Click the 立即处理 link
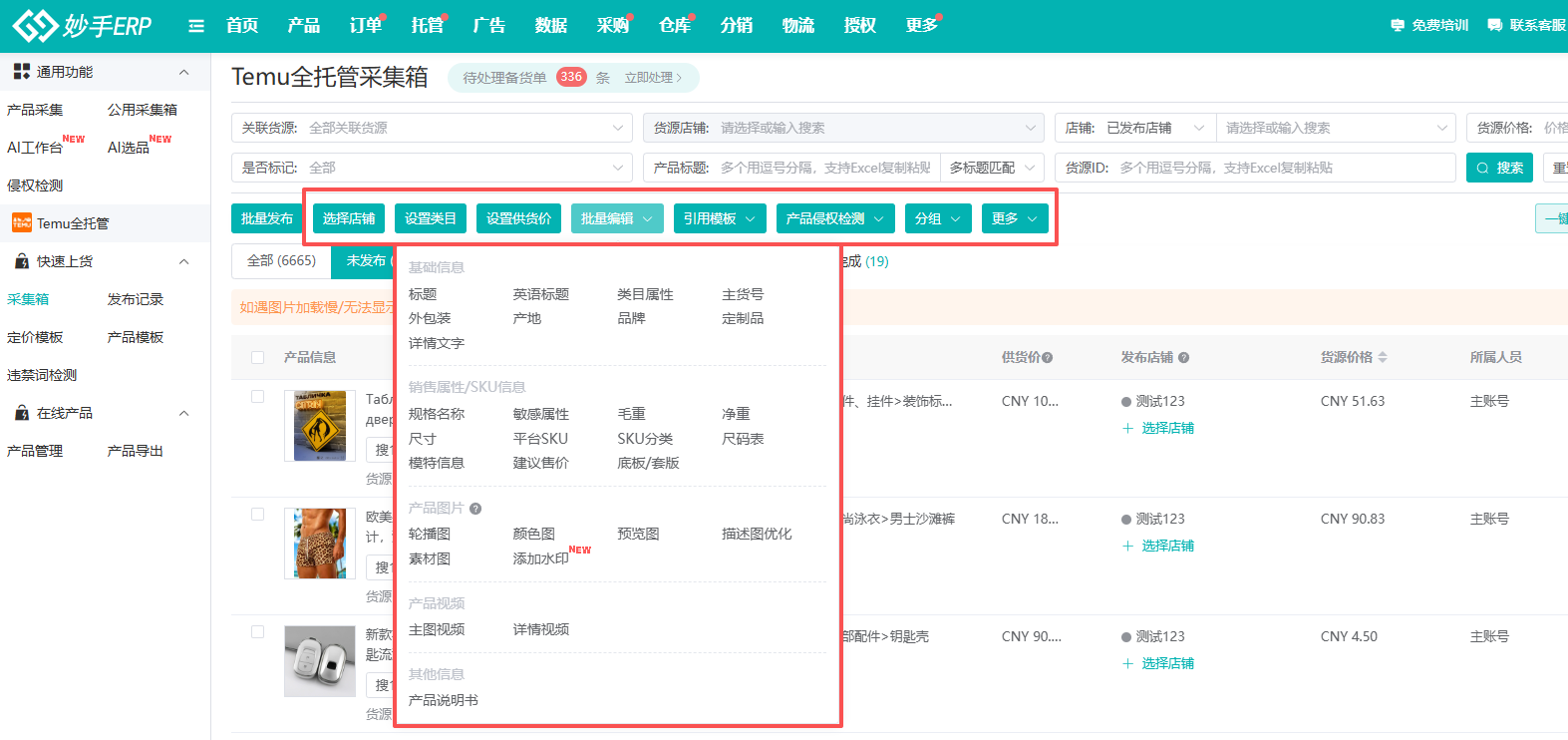Viewport: 1568px width, 740px height. point(653,78)
